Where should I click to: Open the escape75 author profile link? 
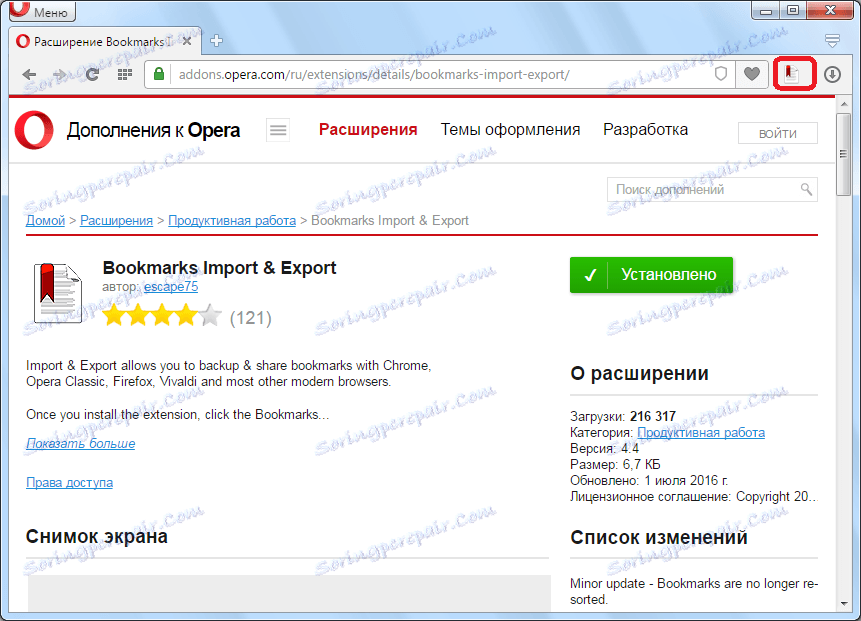click(170, 286)
